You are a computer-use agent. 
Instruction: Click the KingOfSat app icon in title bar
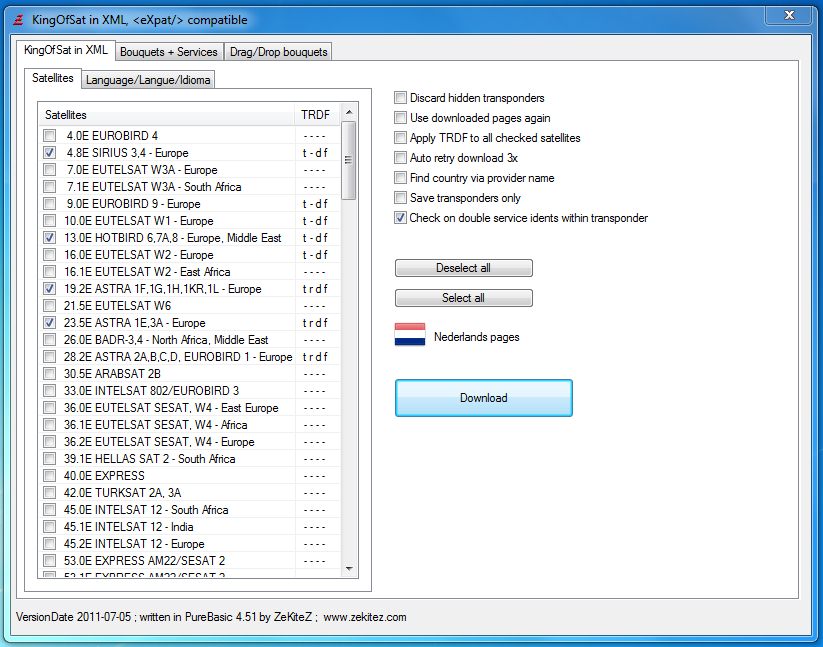(x=19, y=20)
